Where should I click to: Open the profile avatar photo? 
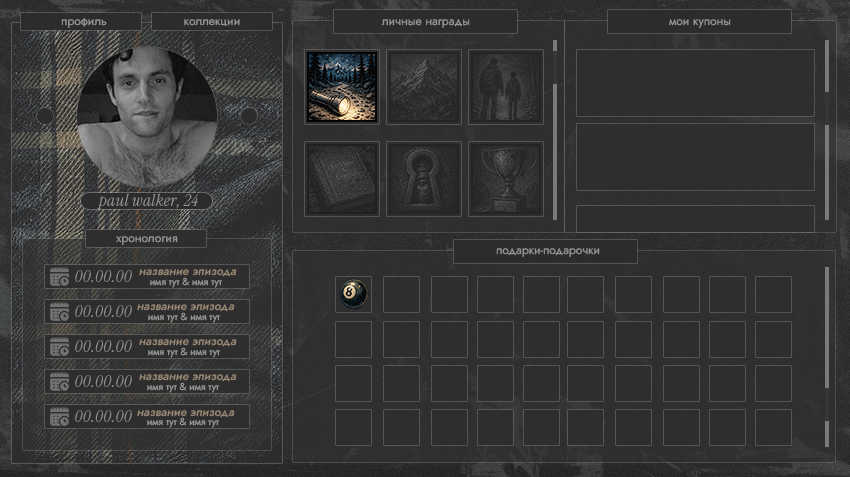[147, 117]
